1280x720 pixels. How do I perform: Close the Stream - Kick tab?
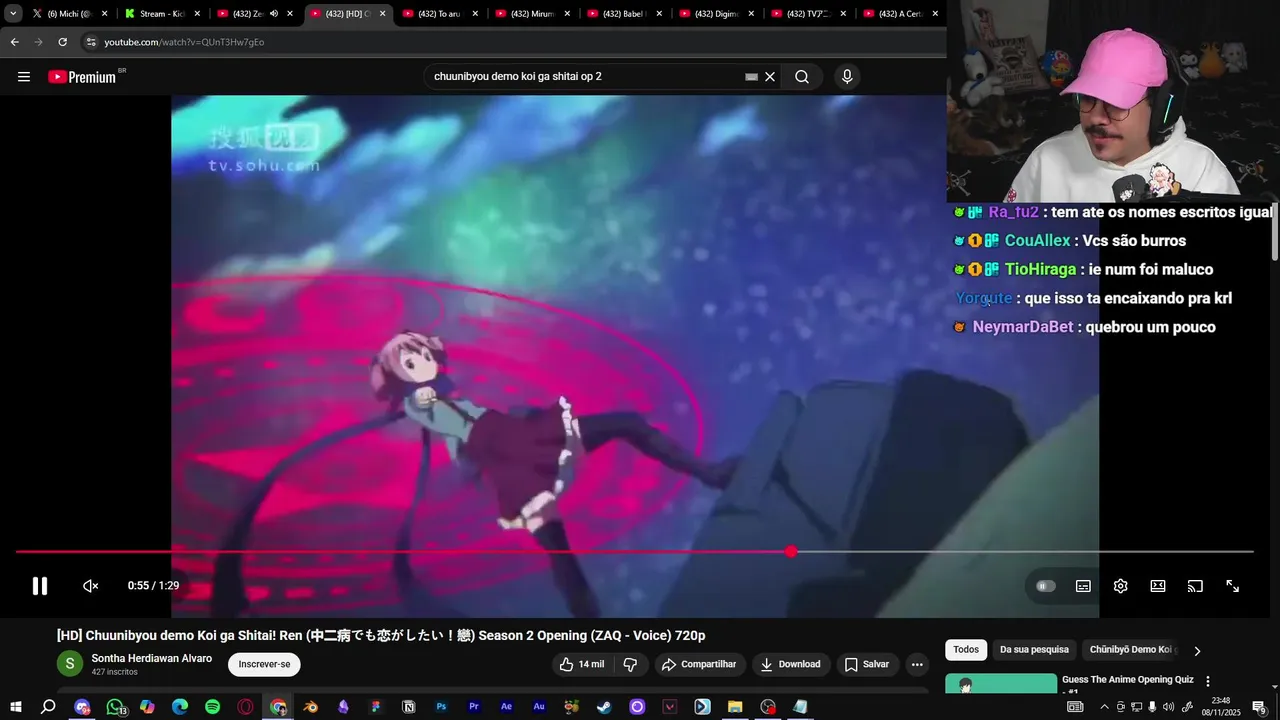tap(197, 14)
